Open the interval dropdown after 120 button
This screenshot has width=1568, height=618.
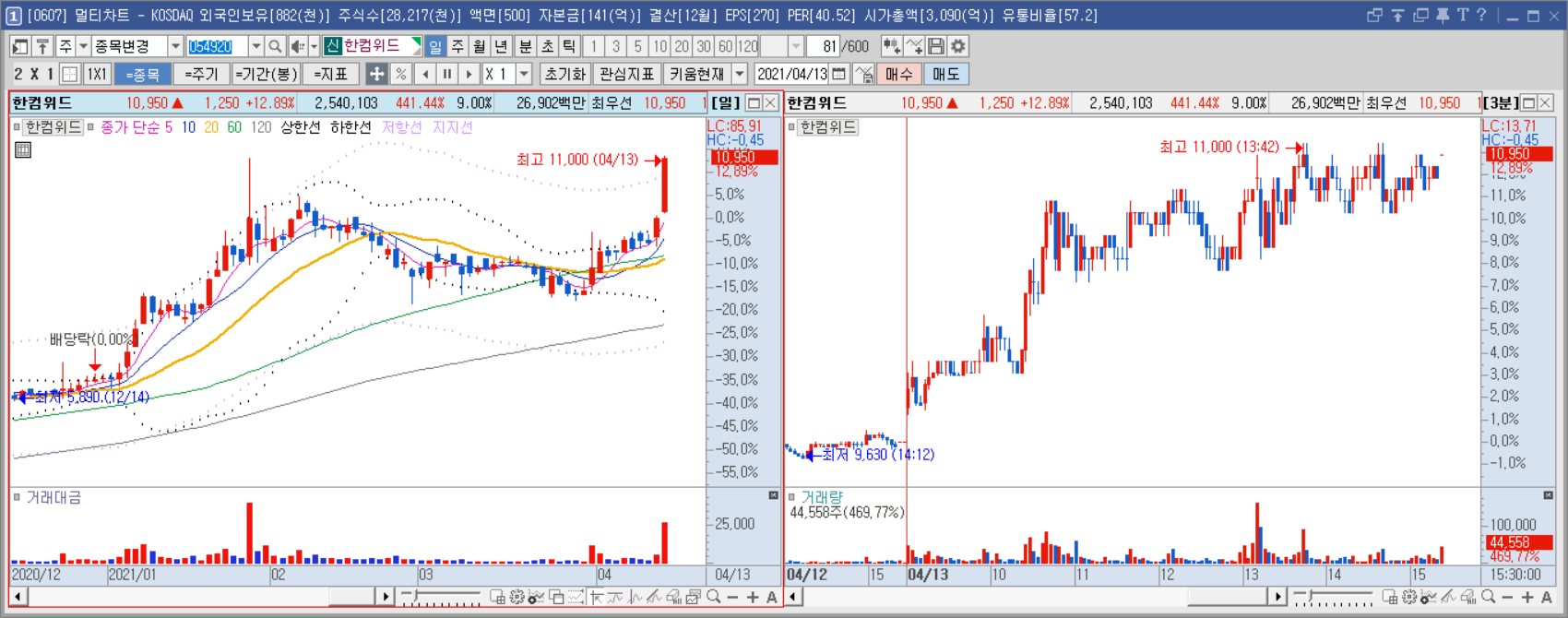796,46
